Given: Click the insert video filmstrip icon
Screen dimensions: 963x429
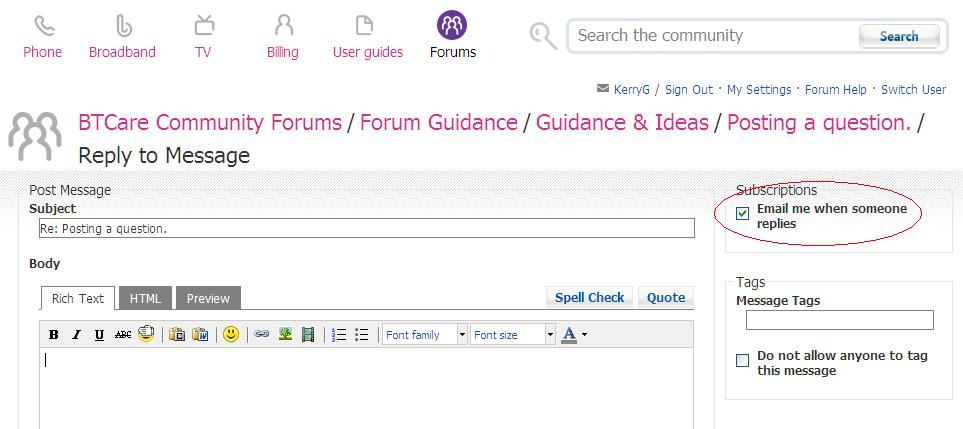Looking at the screenshot, I should (308, 334).
